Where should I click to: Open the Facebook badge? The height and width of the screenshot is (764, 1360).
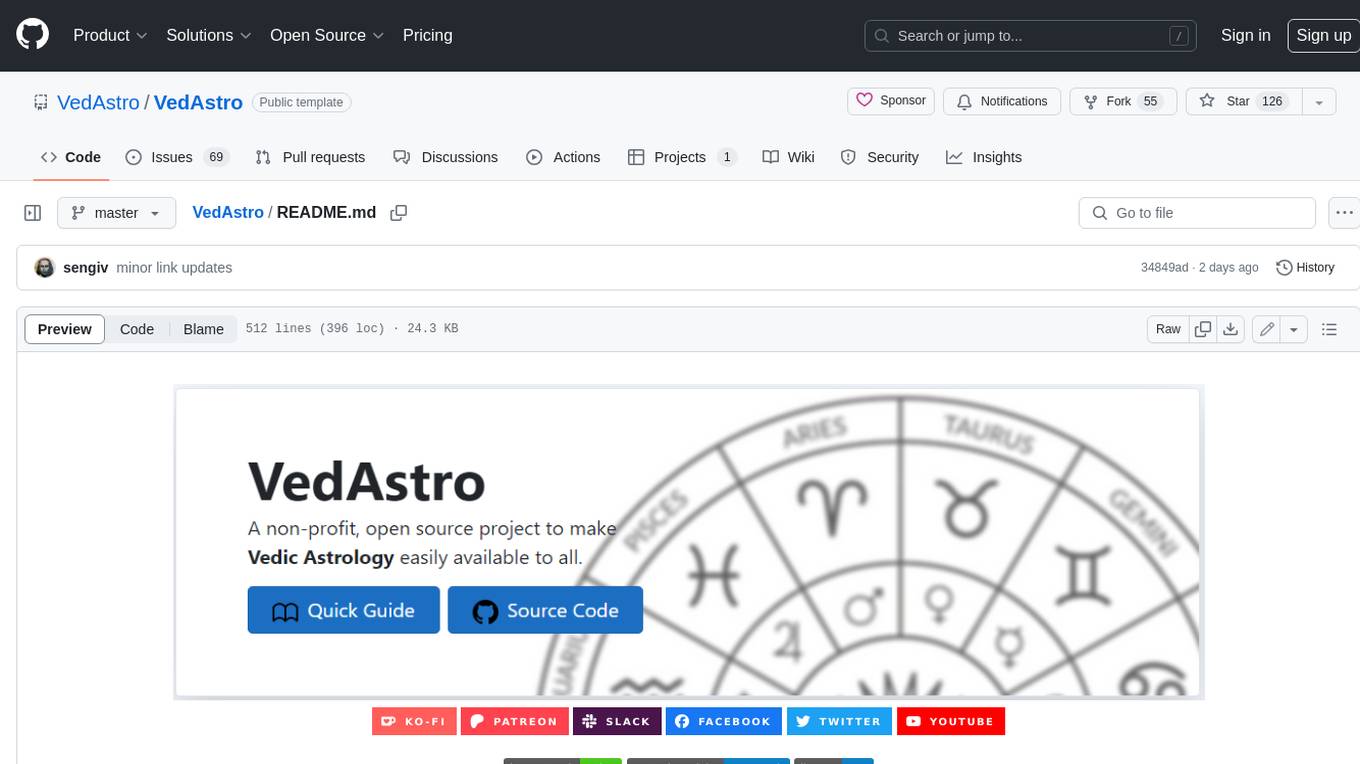pyautogui.click(x=724, y=721)
